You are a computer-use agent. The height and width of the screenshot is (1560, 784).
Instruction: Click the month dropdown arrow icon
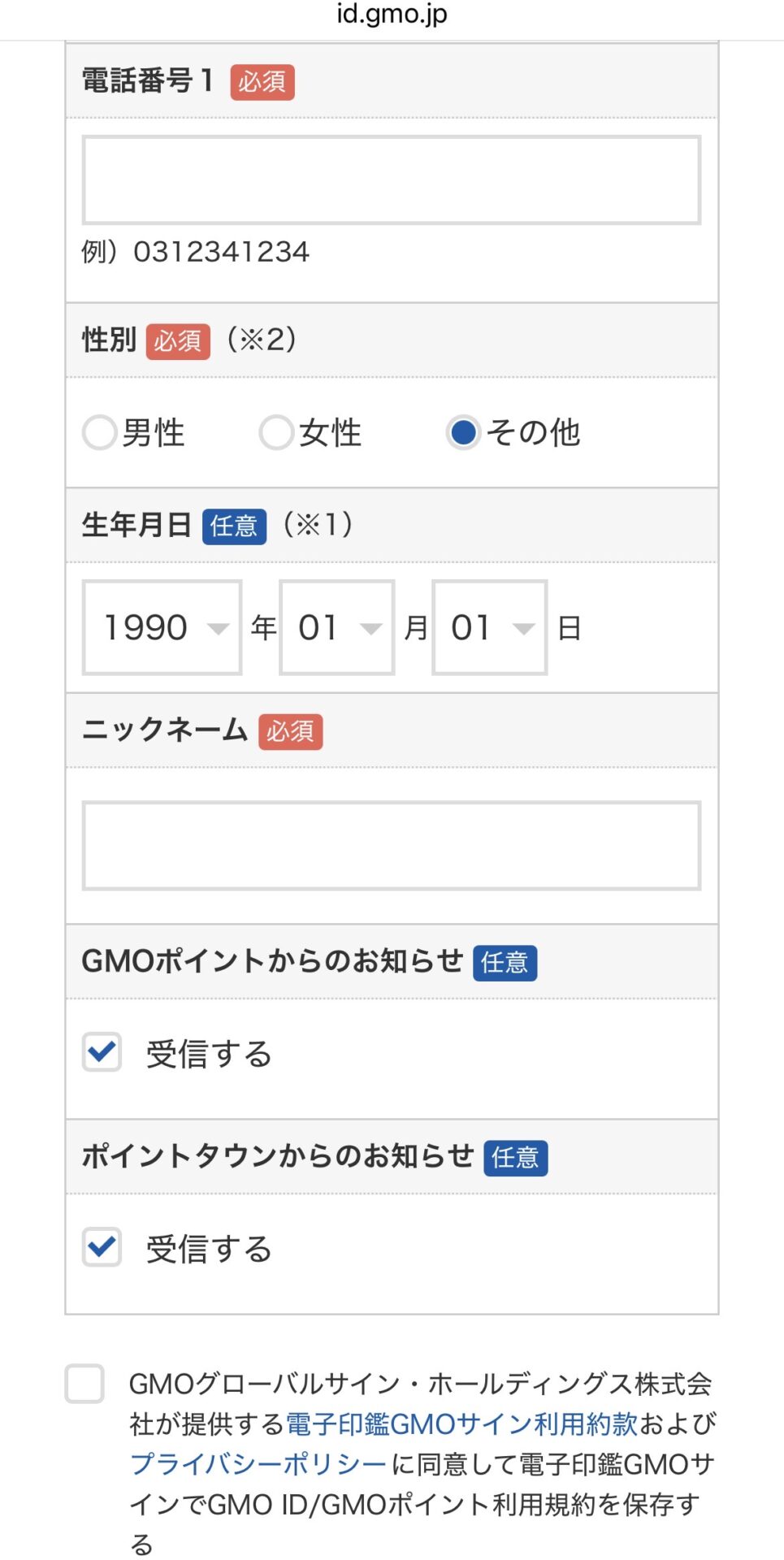coord(370,628)
